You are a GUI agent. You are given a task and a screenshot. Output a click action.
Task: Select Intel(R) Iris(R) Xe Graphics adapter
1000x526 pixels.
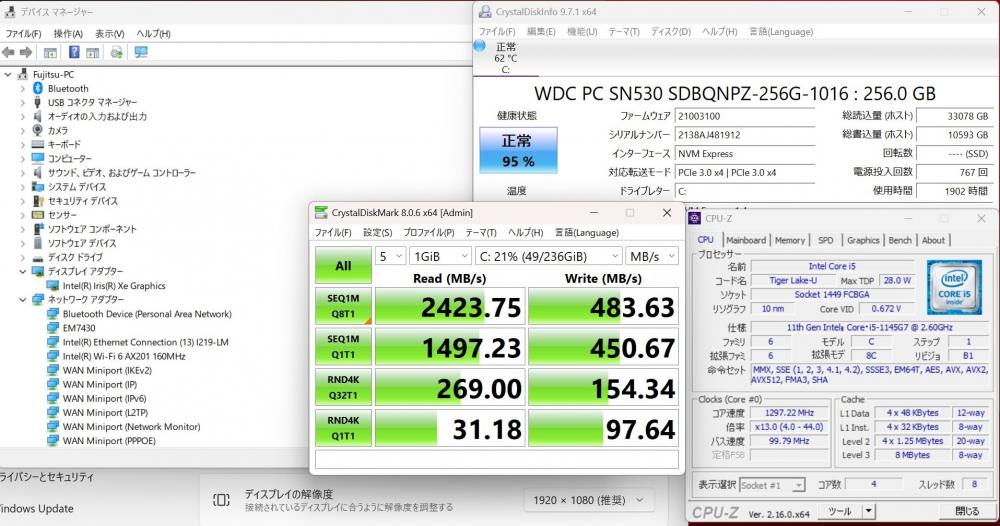coord(114,286)
